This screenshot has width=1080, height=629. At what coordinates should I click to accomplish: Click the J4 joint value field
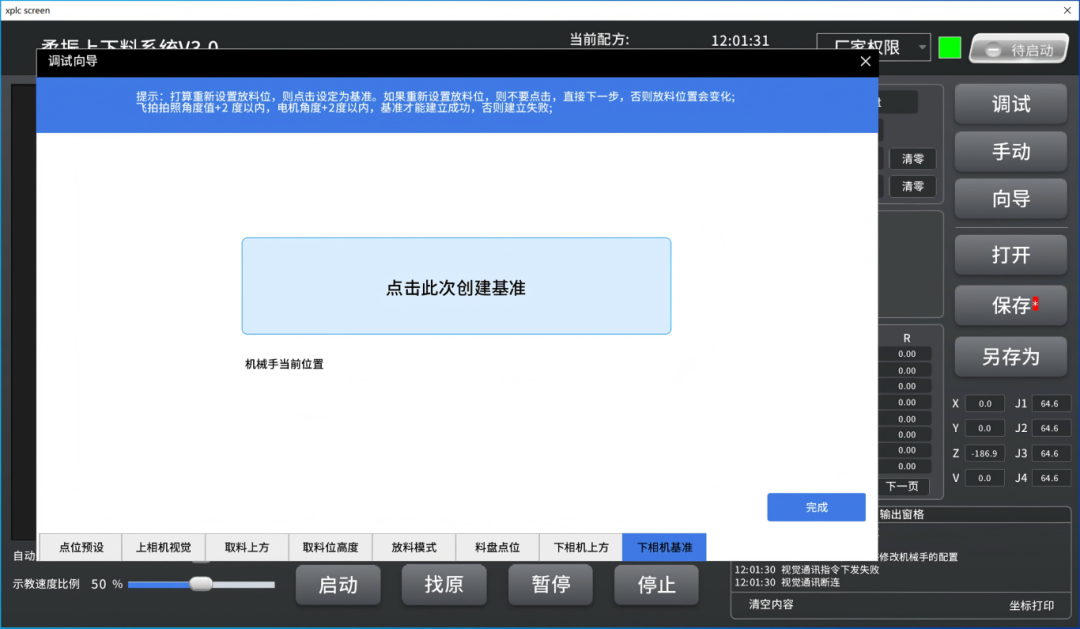[x=1050, y=478]
